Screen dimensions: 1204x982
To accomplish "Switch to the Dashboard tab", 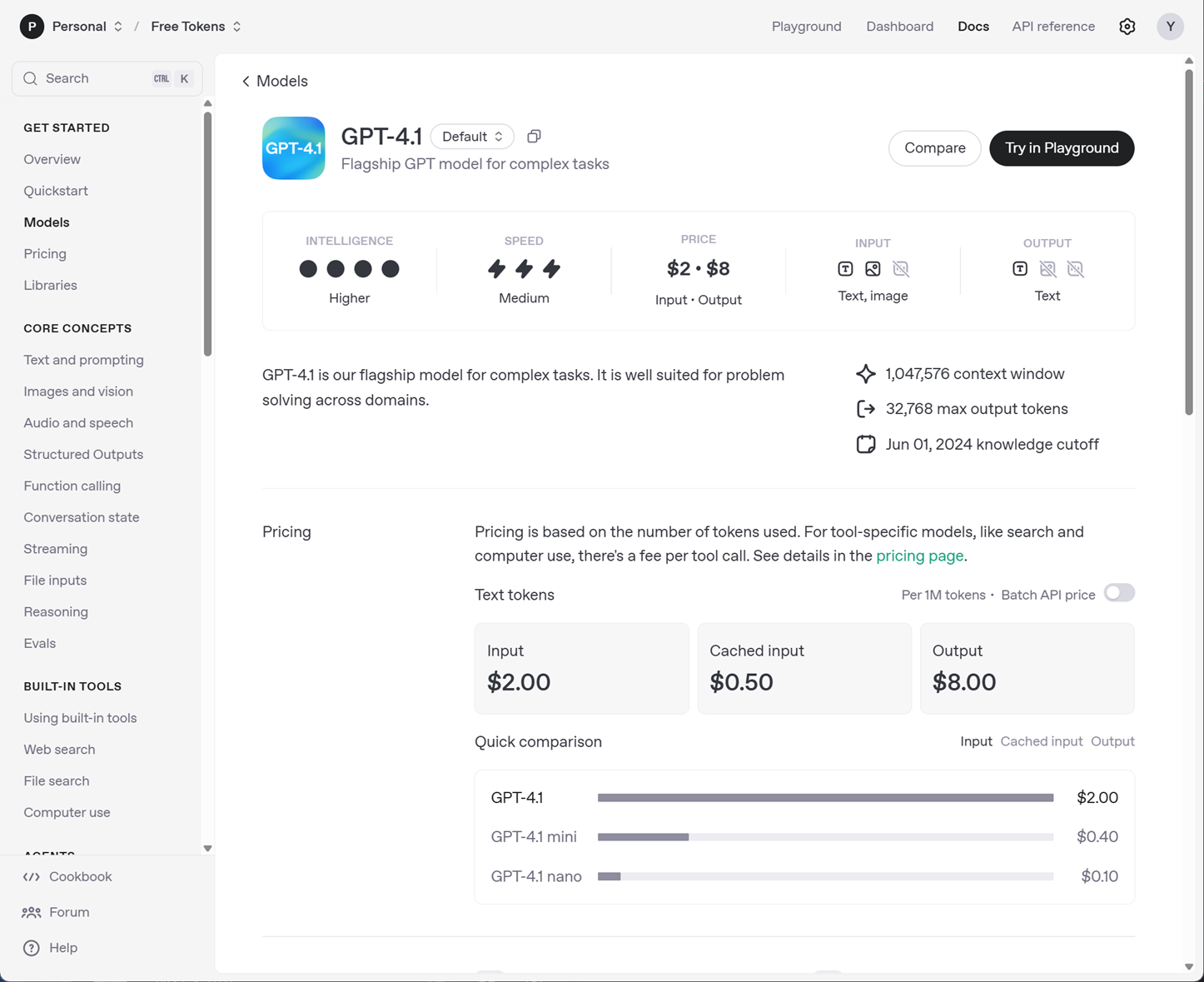I will pos(899,27).
